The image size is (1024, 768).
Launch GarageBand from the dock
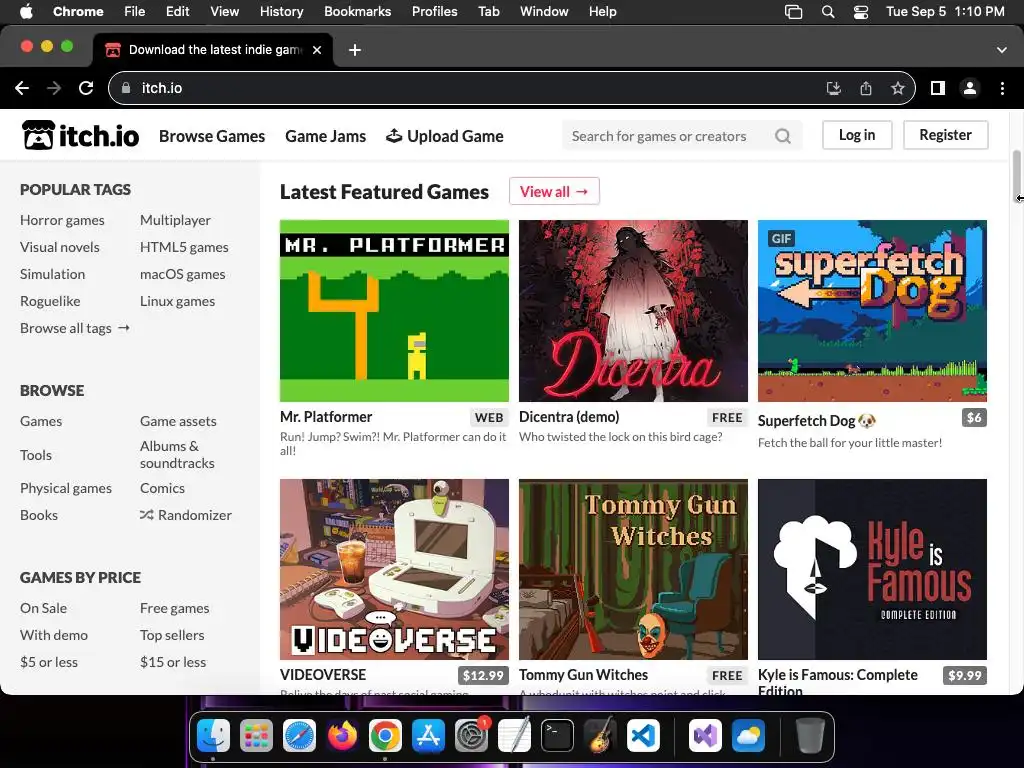pos(600,736)
